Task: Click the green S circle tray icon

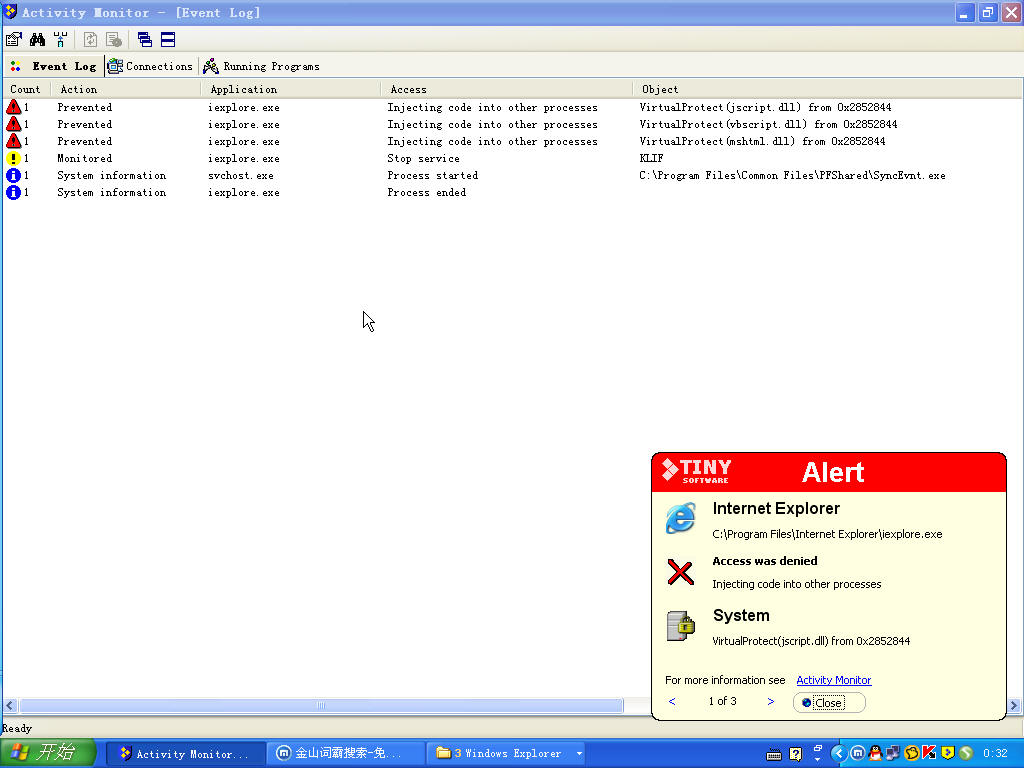Action: 966,754
